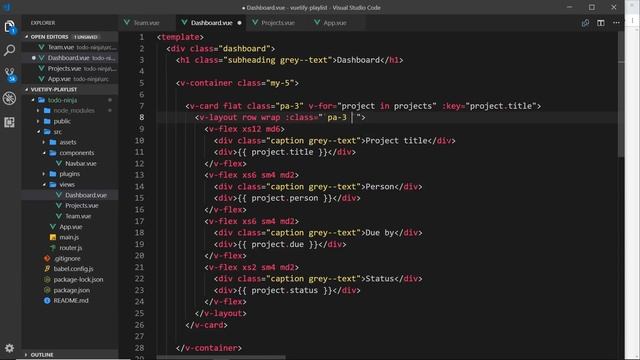The width and height of the screenshot is (640, 360).
Task: Expand the plugins folder
Action: tap(69, 174)
